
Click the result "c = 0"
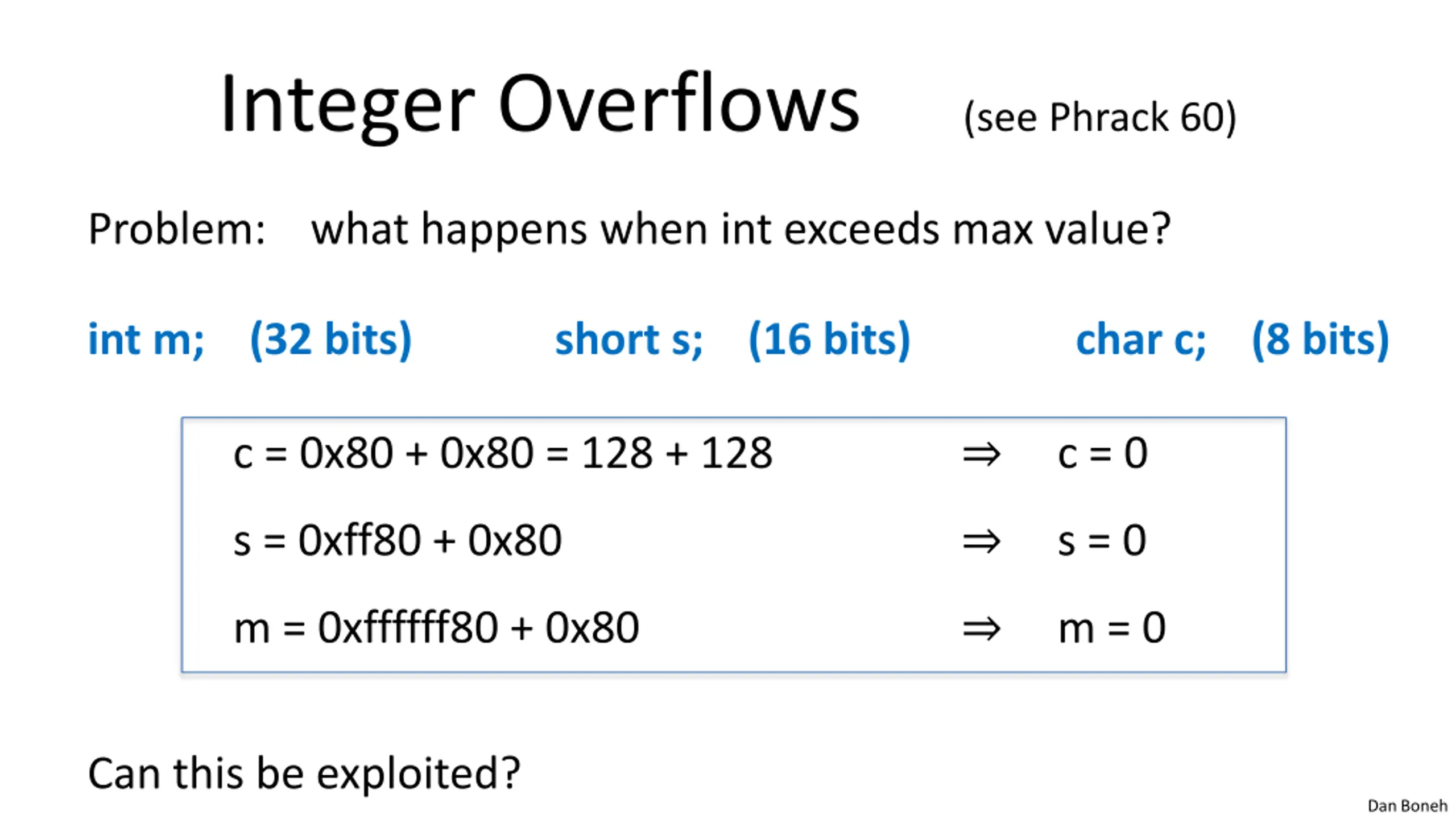point(1102,454)
